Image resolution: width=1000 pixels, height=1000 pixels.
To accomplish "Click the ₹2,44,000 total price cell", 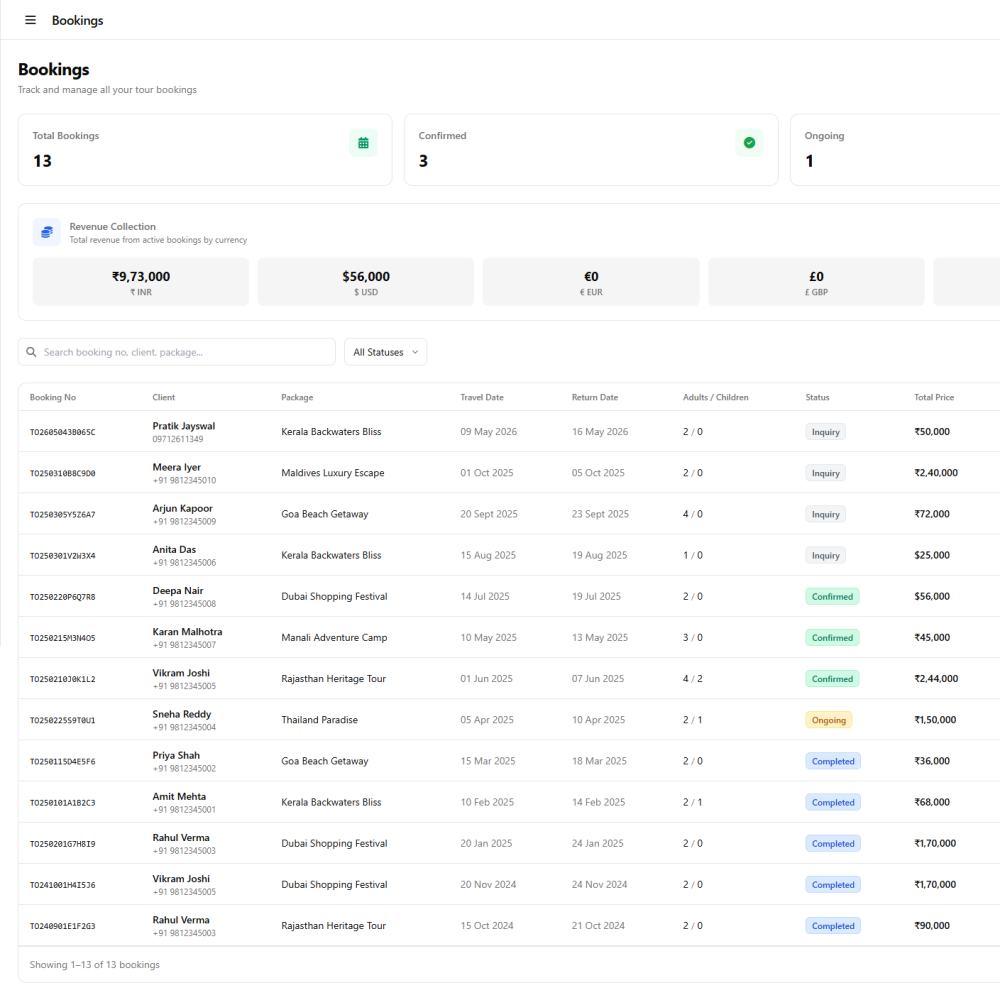I will (x=936, y=679).
